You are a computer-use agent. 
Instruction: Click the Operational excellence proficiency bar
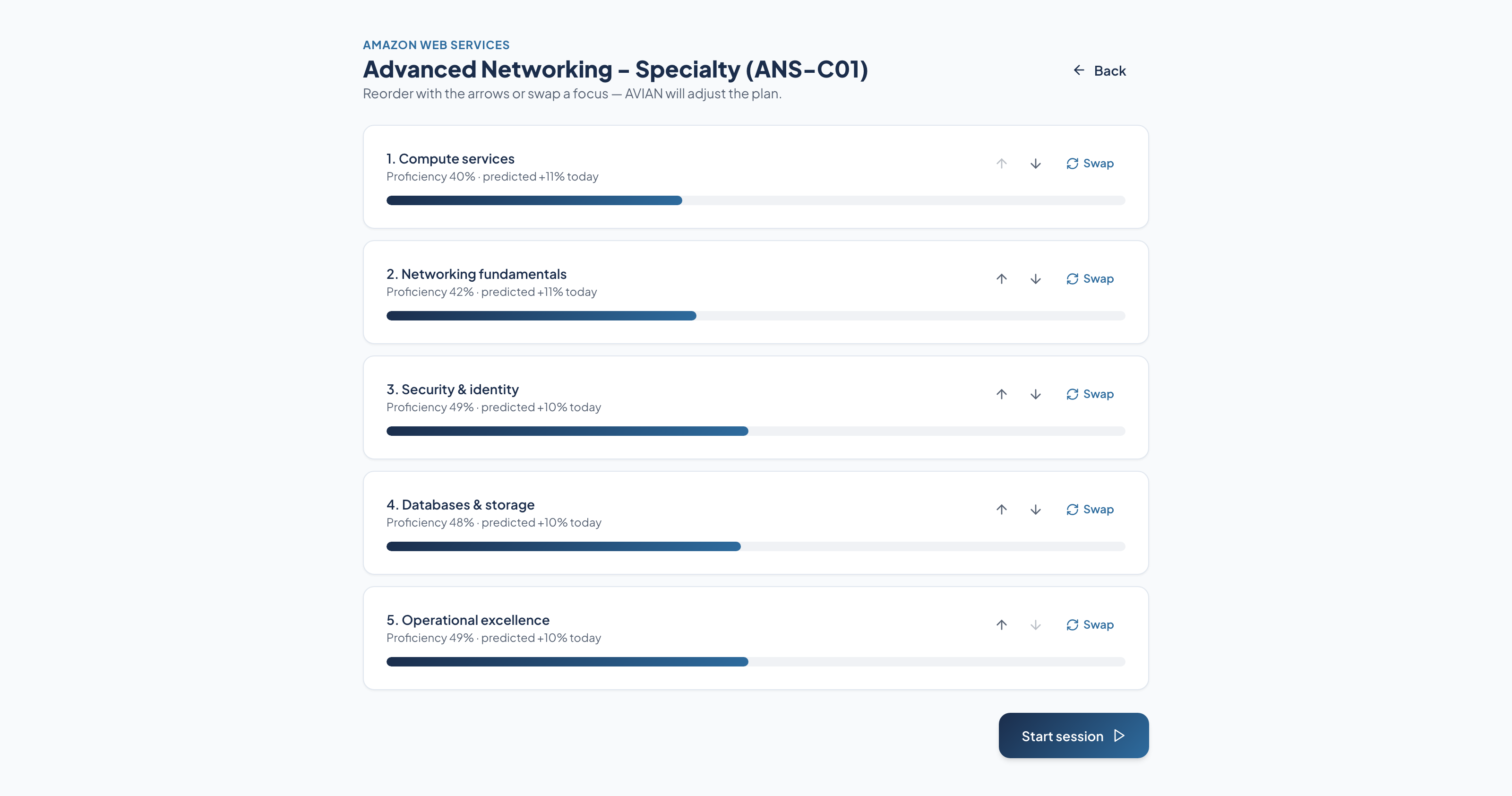[x=756, y=662]
